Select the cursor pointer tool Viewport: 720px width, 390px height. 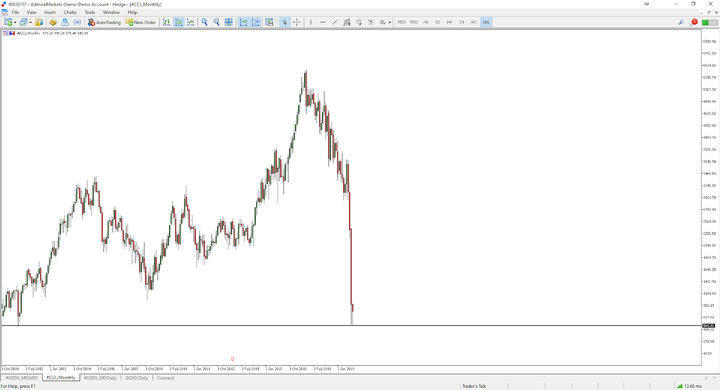point(284,22)
